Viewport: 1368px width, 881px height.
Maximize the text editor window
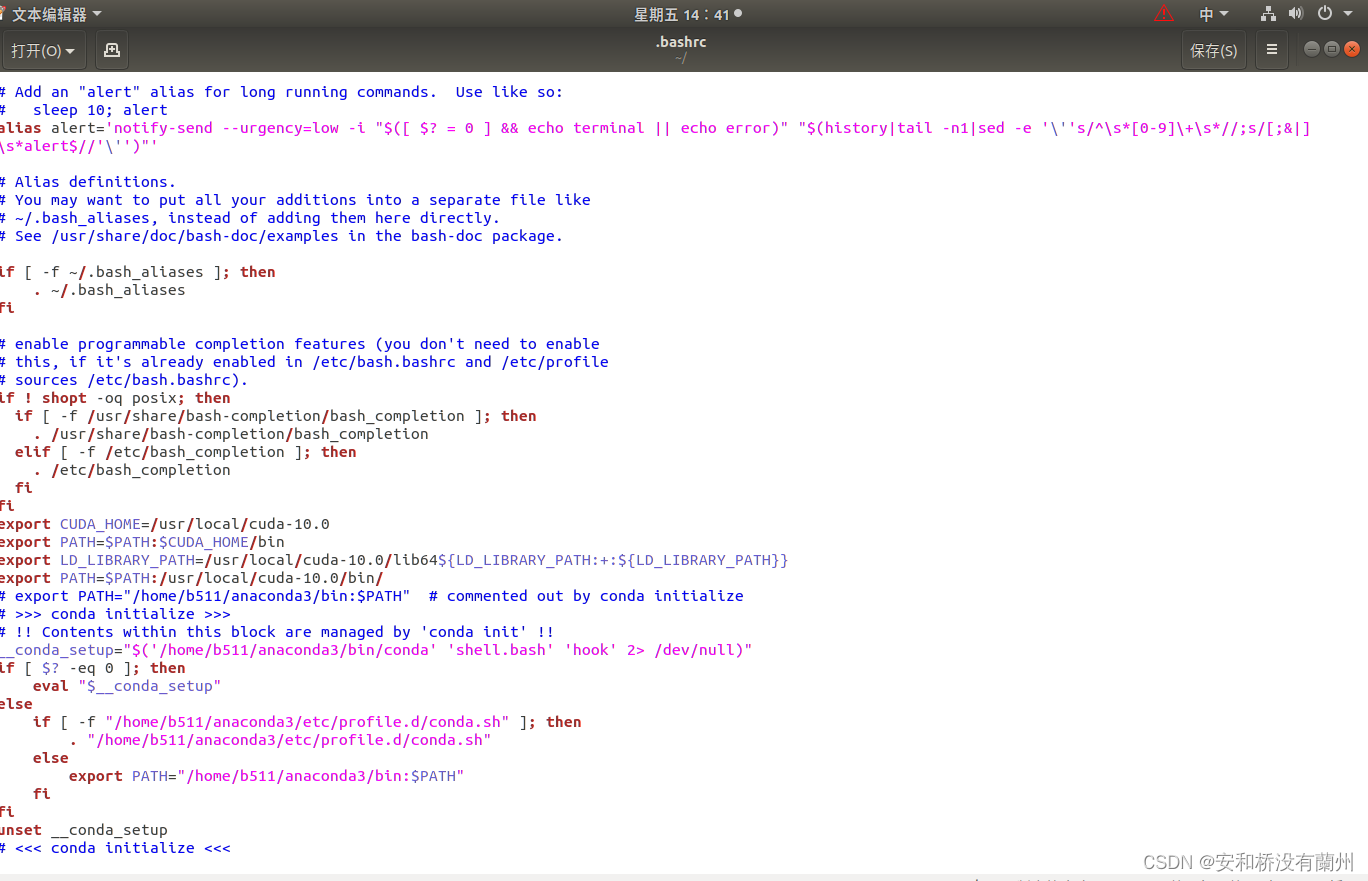tap(1332, 49)
